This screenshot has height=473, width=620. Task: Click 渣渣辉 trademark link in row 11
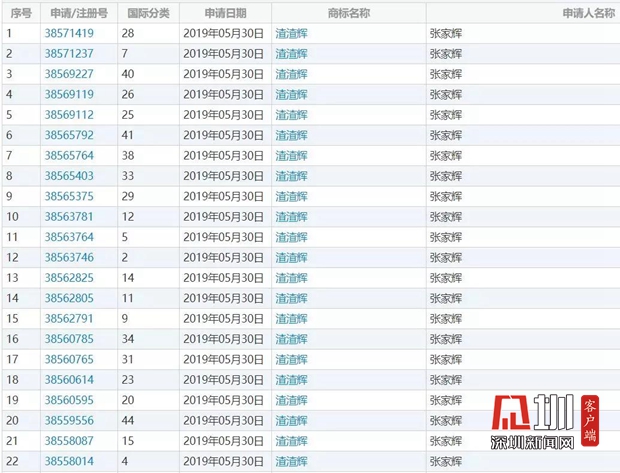tap(291, 237)
